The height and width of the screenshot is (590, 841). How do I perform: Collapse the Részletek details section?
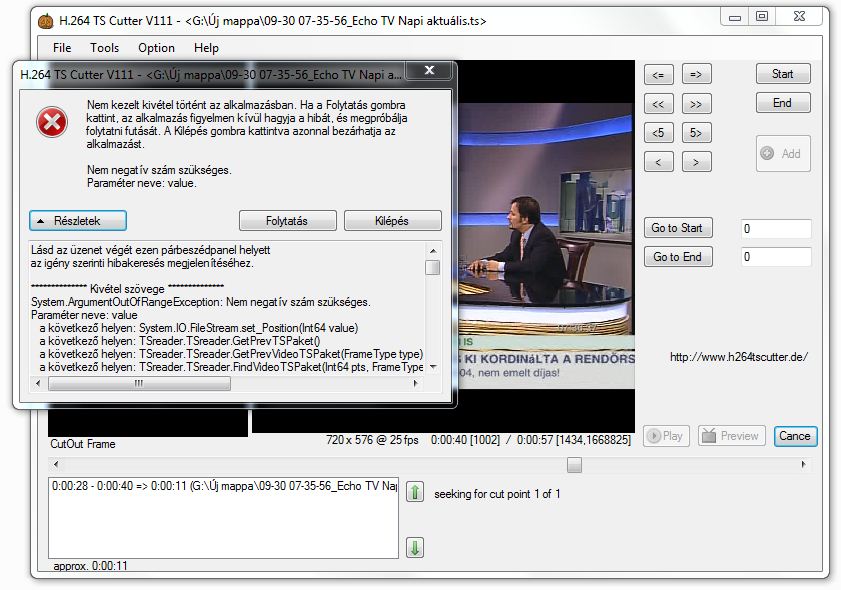(x=78, y=220)
